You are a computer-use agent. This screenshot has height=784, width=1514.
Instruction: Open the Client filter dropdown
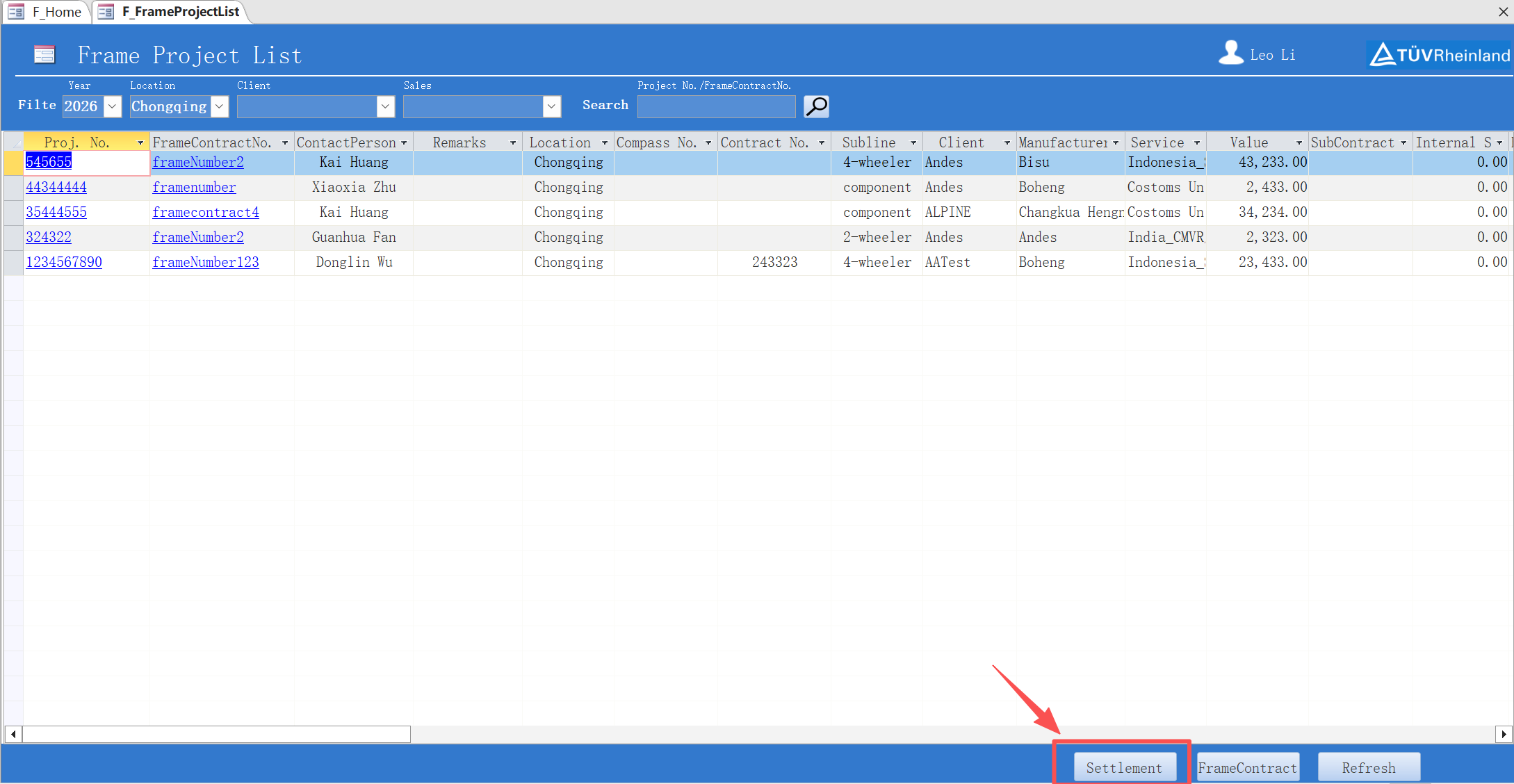pos(385,106)
